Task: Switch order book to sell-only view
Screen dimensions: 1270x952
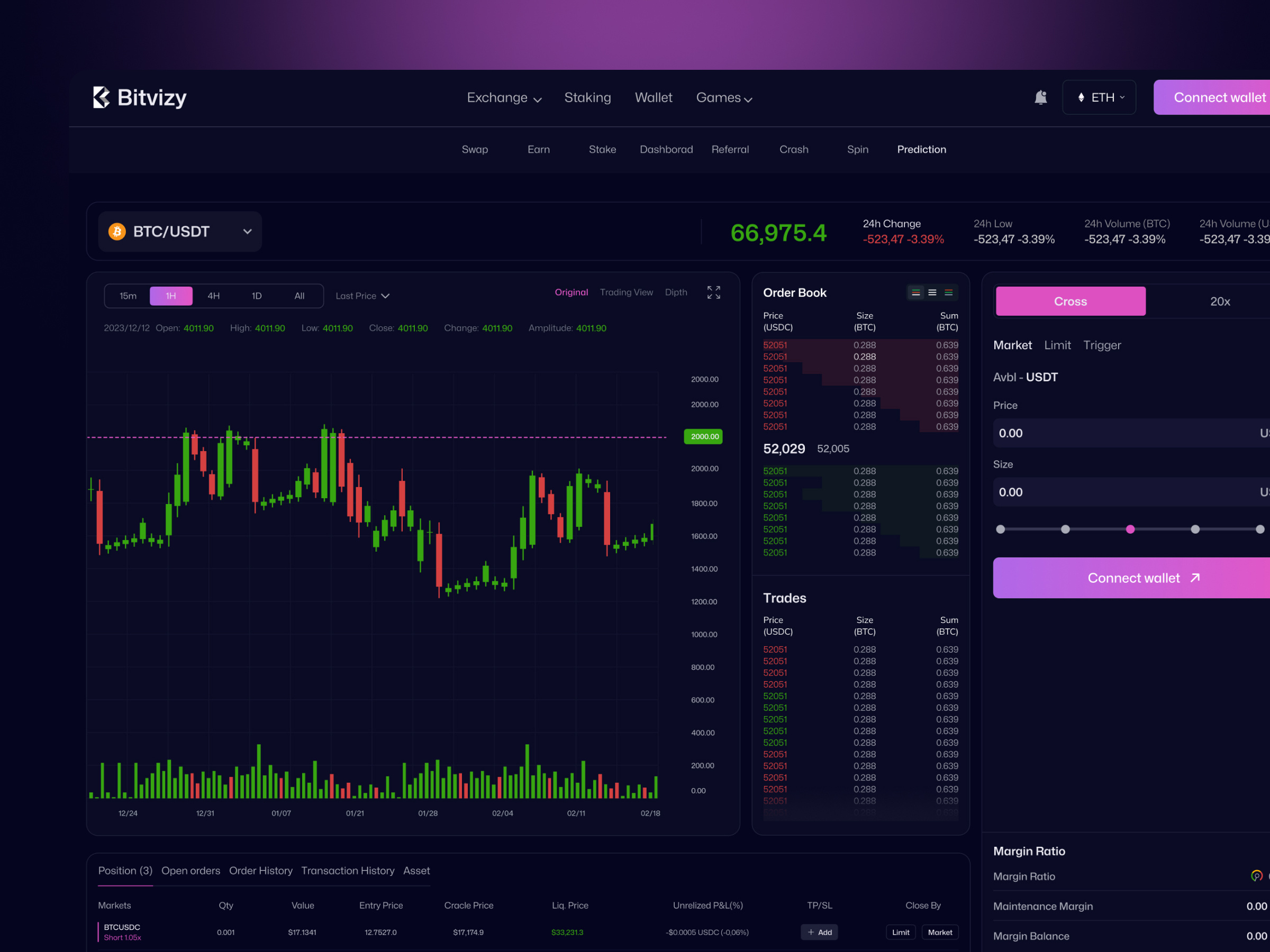Action: coord(950,292)
